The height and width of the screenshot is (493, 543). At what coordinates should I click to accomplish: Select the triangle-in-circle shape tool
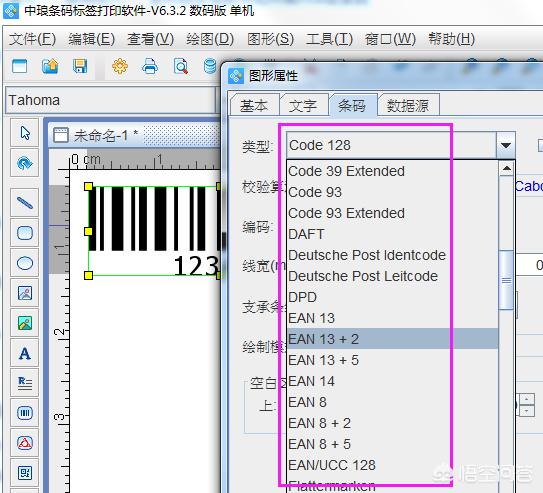point(25,443)
